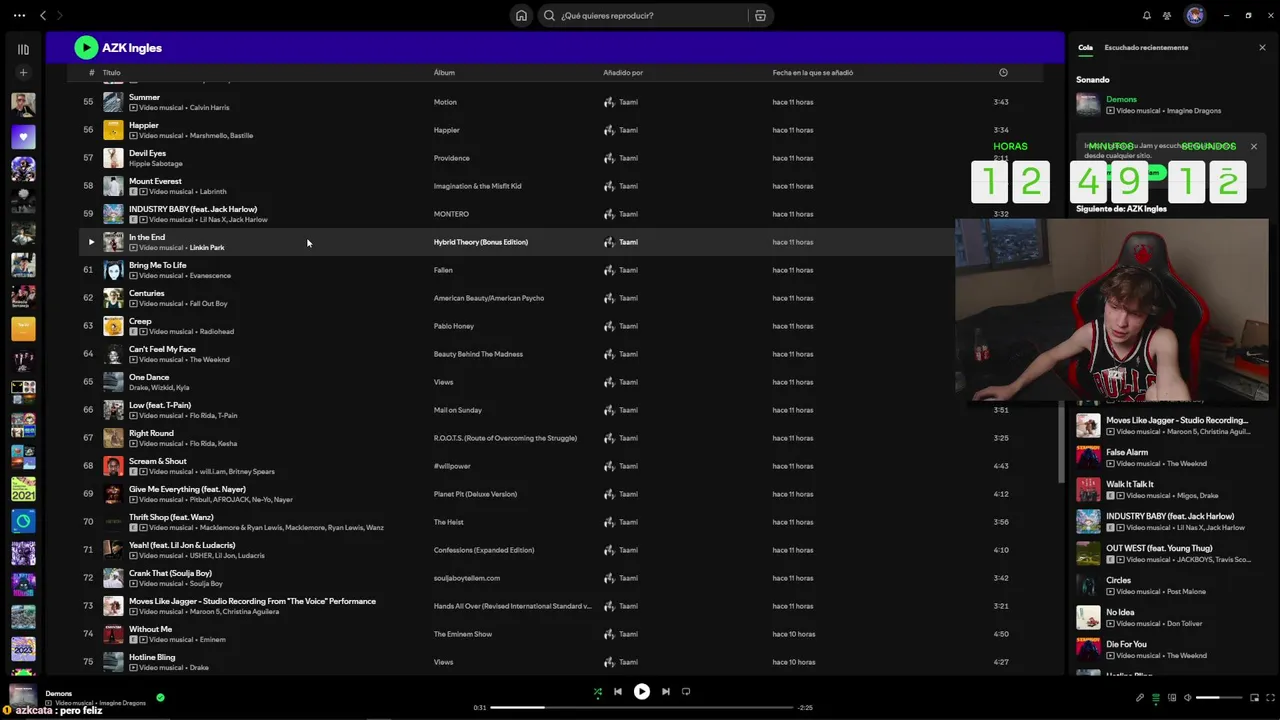Viewport: 1280px width, 720px height.
Task: Open Liked Songs in sidebar
Action: pos(23,136)
